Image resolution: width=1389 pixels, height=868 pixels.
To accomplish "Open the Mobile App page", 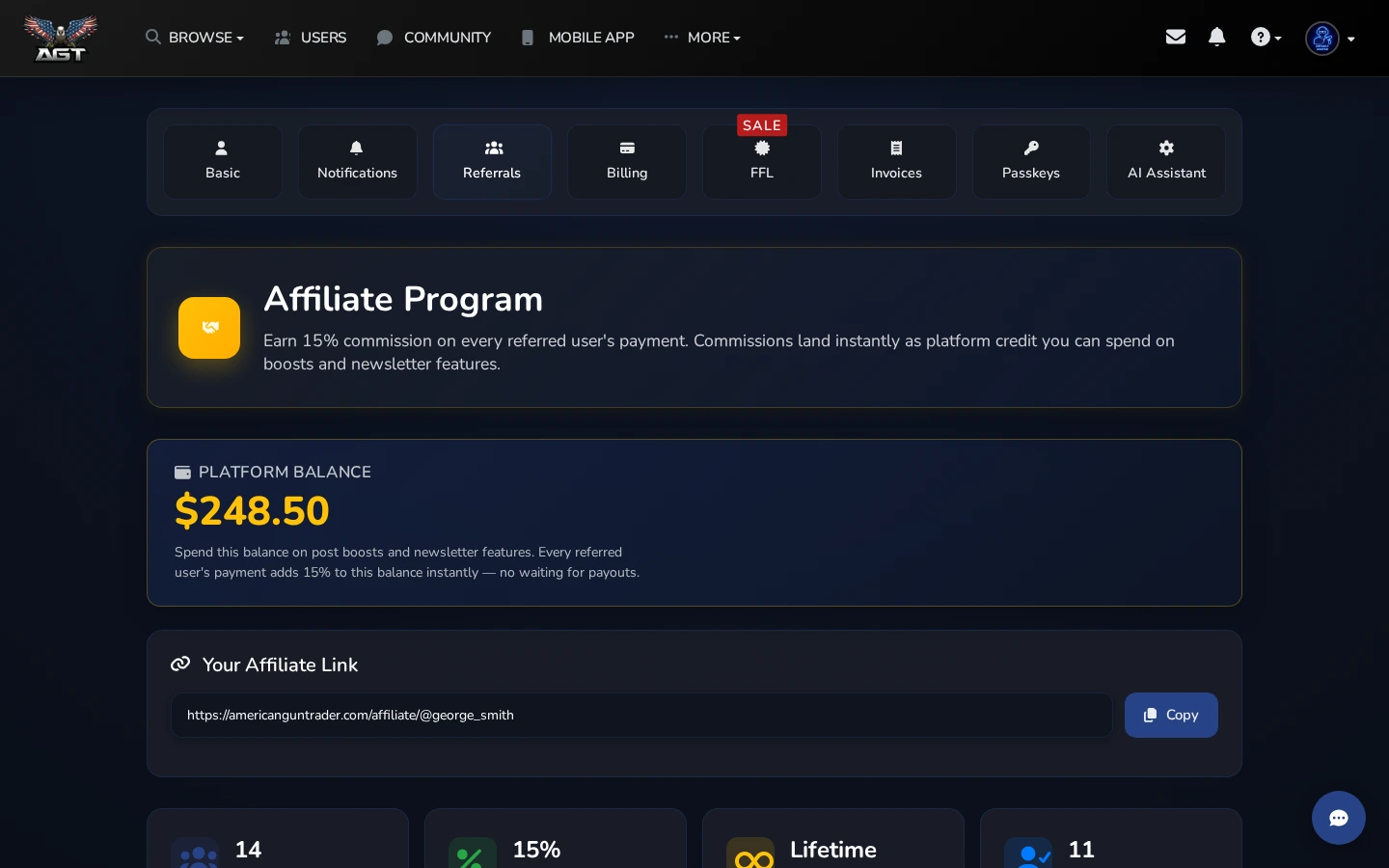I will click(x=577, y=38).
